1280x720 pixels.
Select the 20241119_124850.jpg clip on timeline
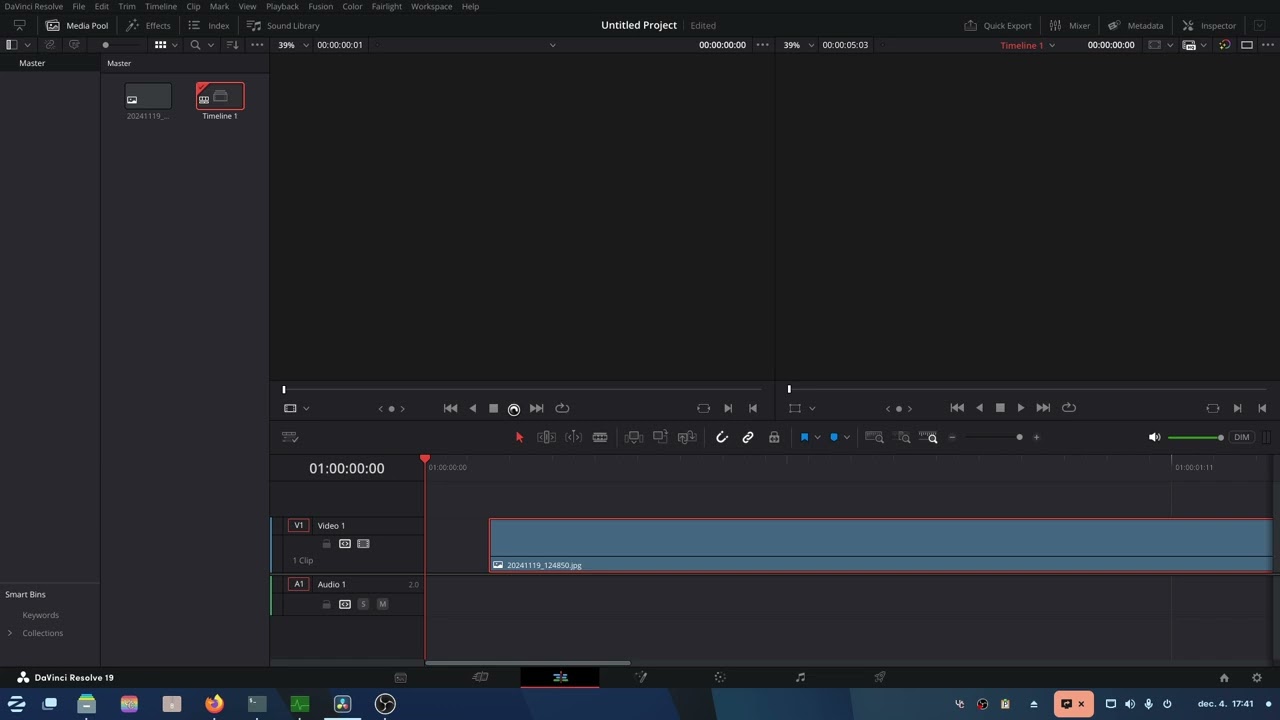coord(881,545)
